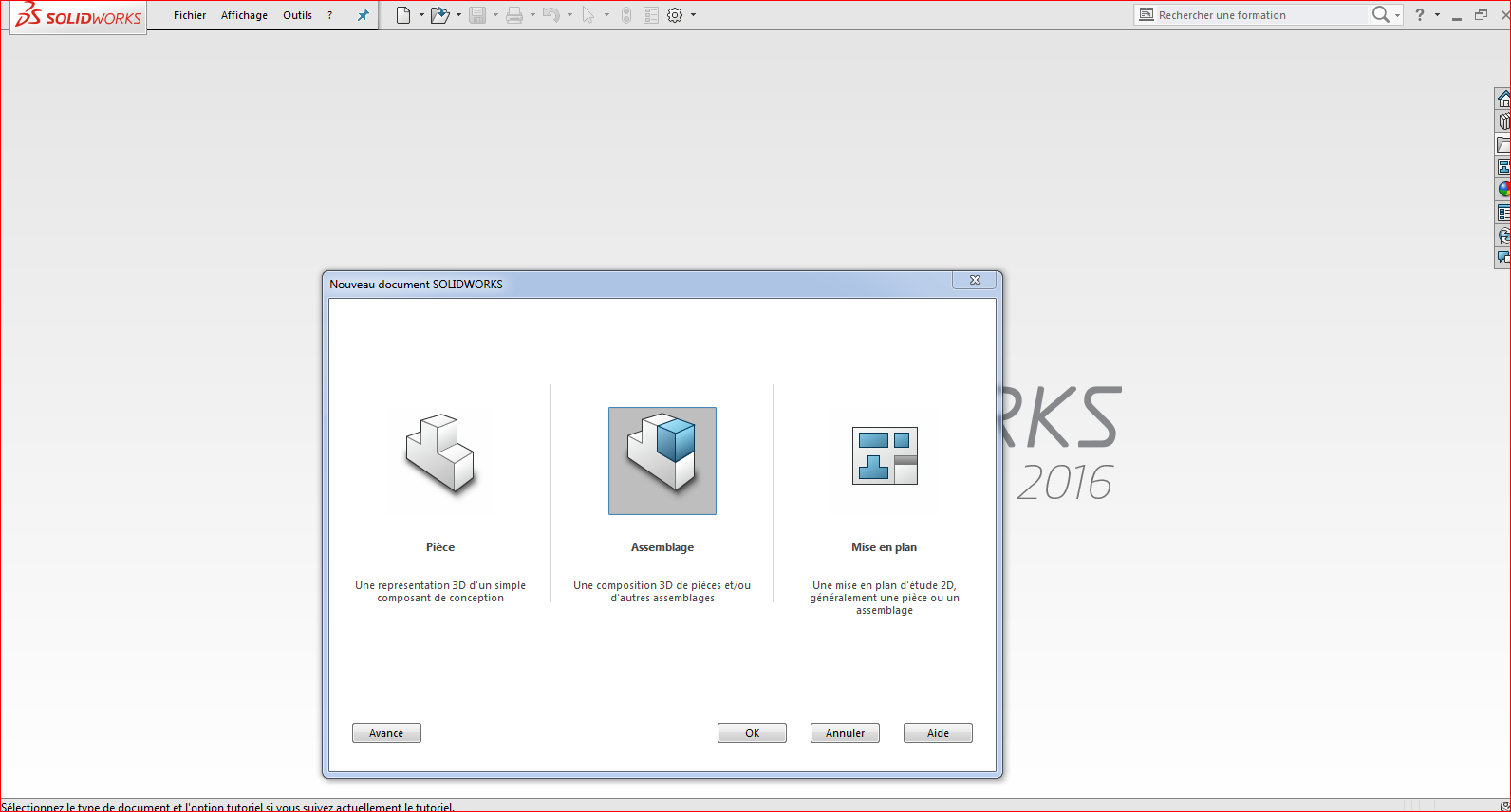This screenshot has height=812, width=1511.
Task: Open Options with the gear icon
Action: (675, 15)
